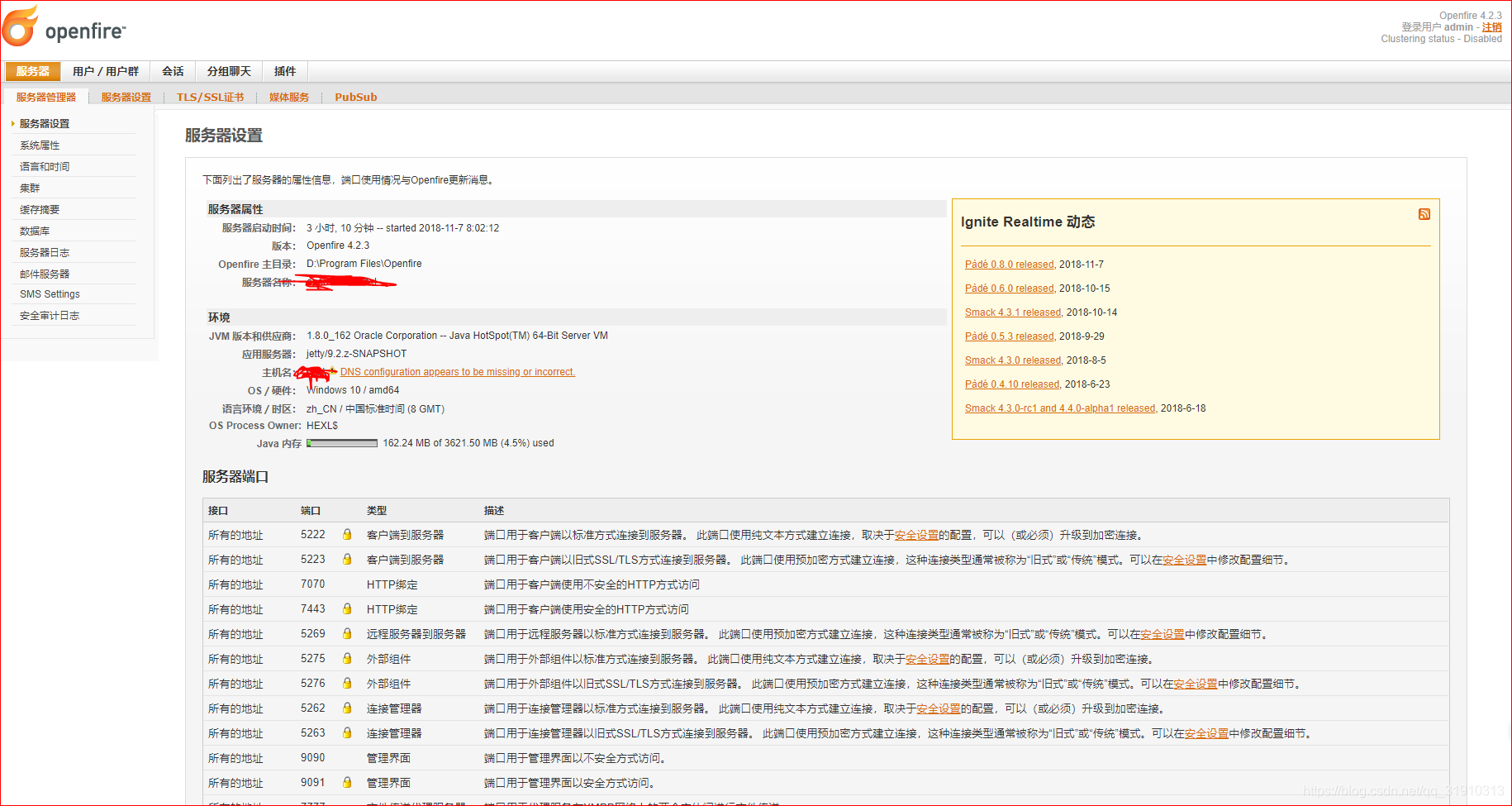1512x806 pixels.
Task: Click port number 7070 cell
Action: click(x=313, y=584)
